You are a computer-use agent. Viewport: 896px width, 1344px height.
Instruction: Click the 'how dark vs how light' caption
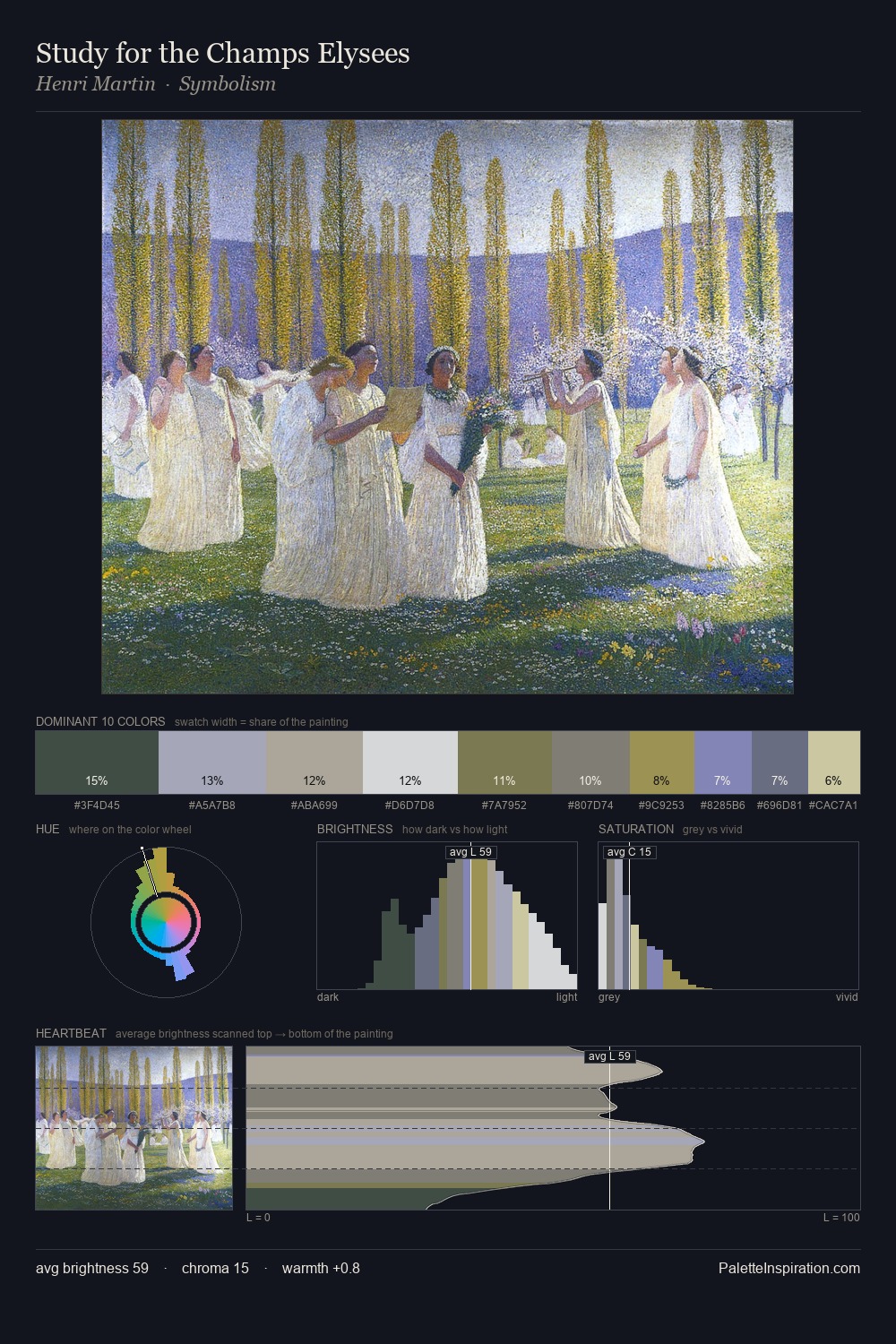click(x=455, y=830)
